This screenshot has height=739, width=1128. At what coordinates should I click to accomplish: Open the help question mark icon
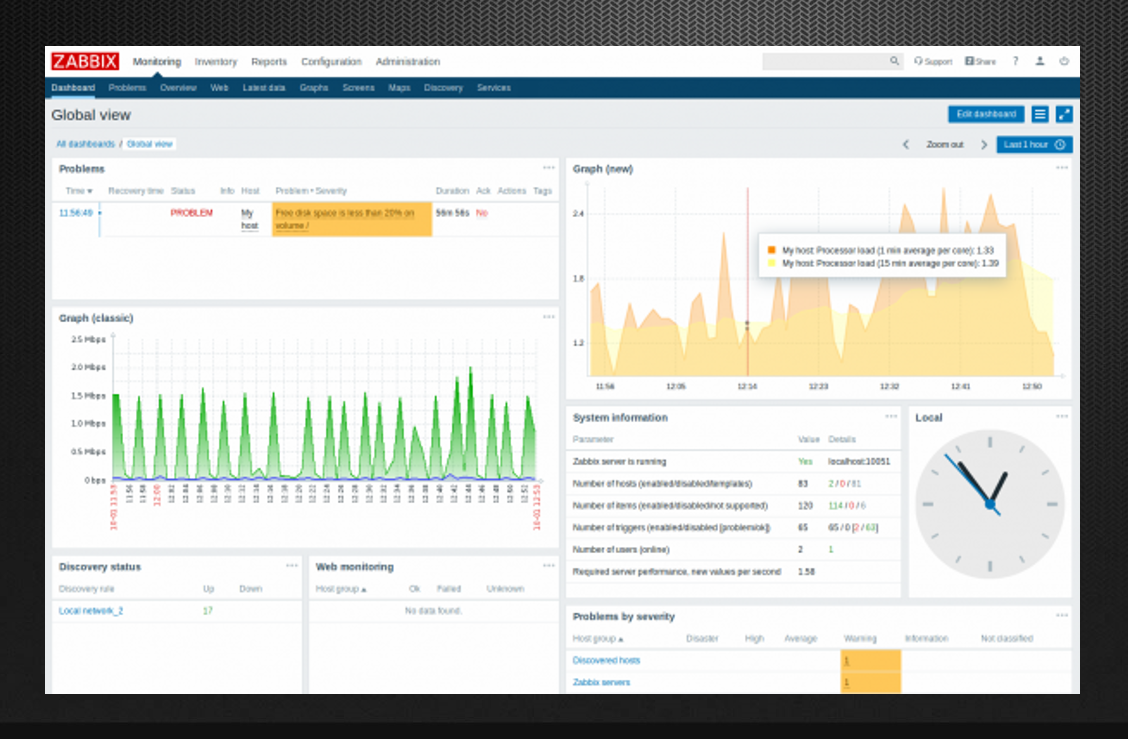[1015, 62]
